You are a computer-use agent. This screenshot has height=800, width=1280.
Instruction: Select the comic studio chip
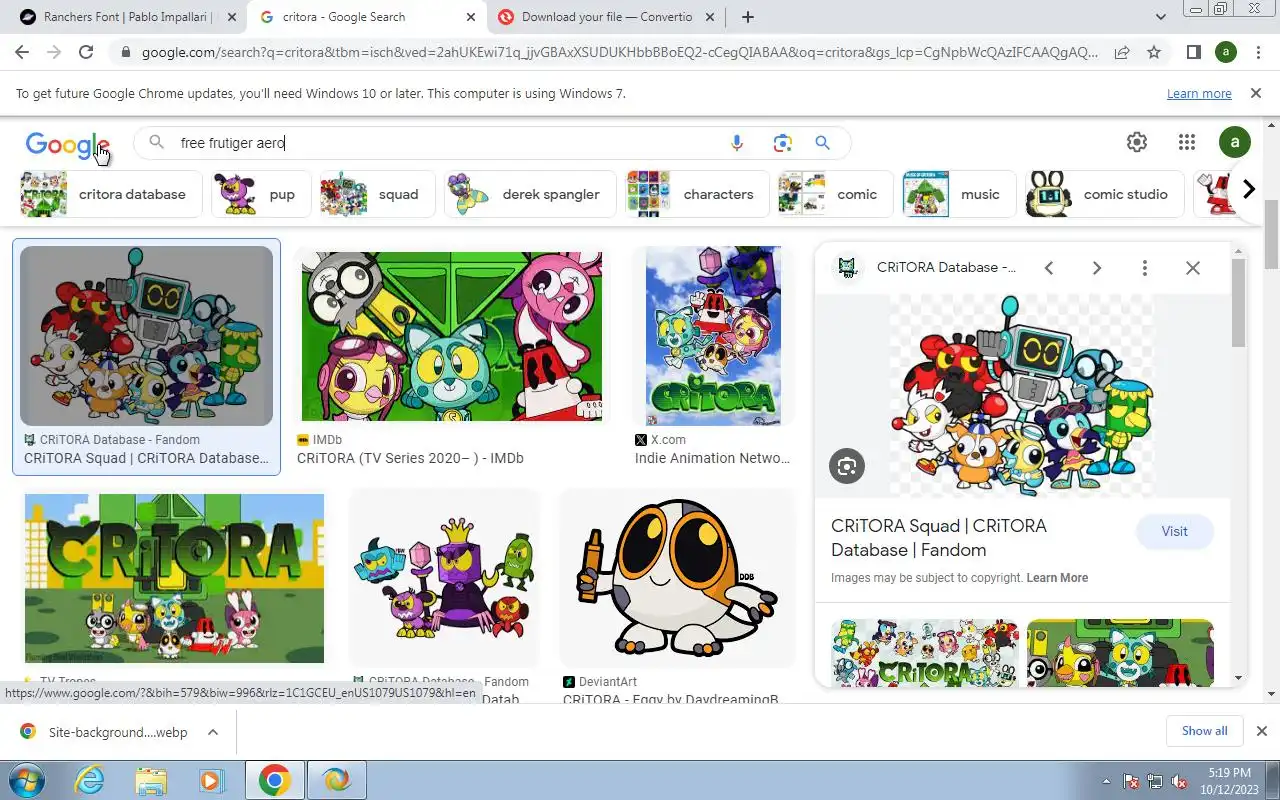[1104, 194]
